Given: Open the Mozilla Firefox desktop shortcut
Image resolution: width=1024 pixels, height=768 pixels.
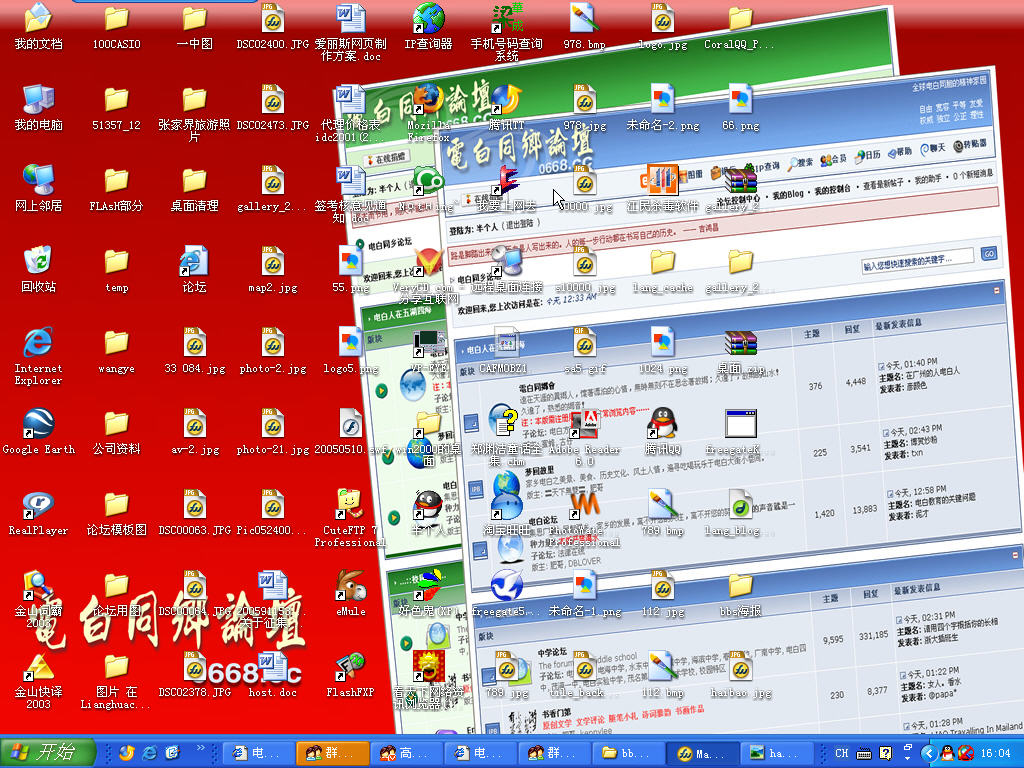Looking at the screenshot, I should pos(429,101).
